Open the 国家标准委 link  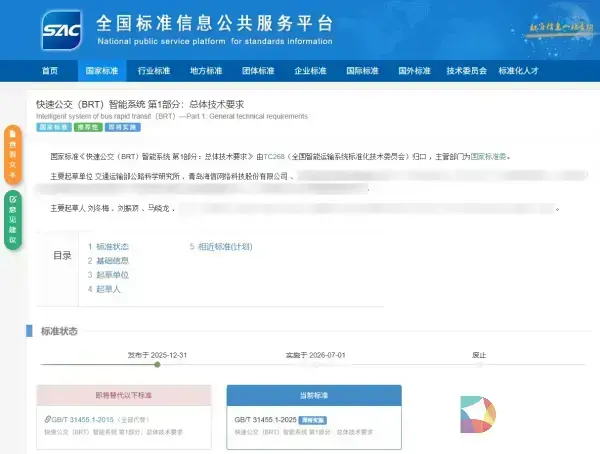[x=489, y=157]
